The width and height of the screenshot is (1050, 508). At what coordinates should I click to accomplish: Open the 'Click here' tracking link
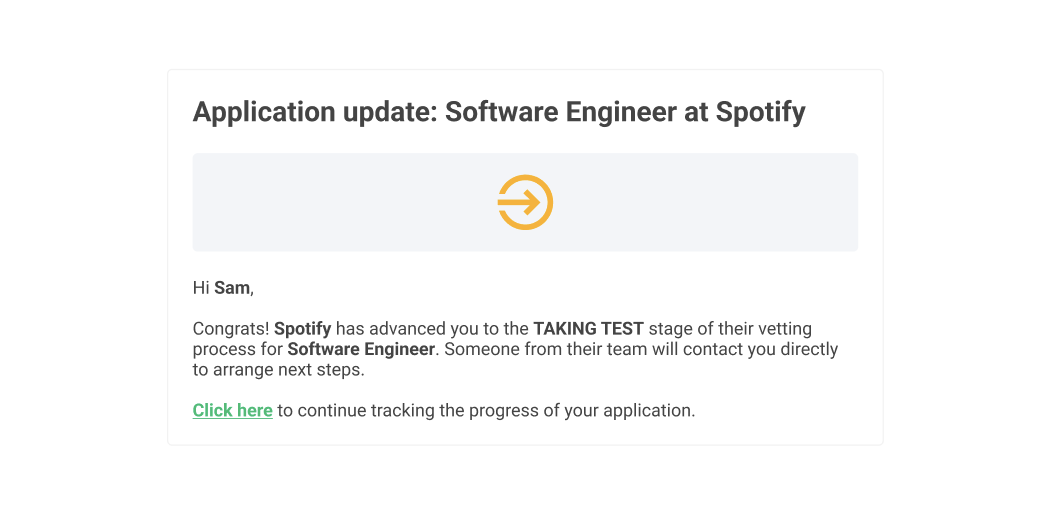(x=232, y=410)
